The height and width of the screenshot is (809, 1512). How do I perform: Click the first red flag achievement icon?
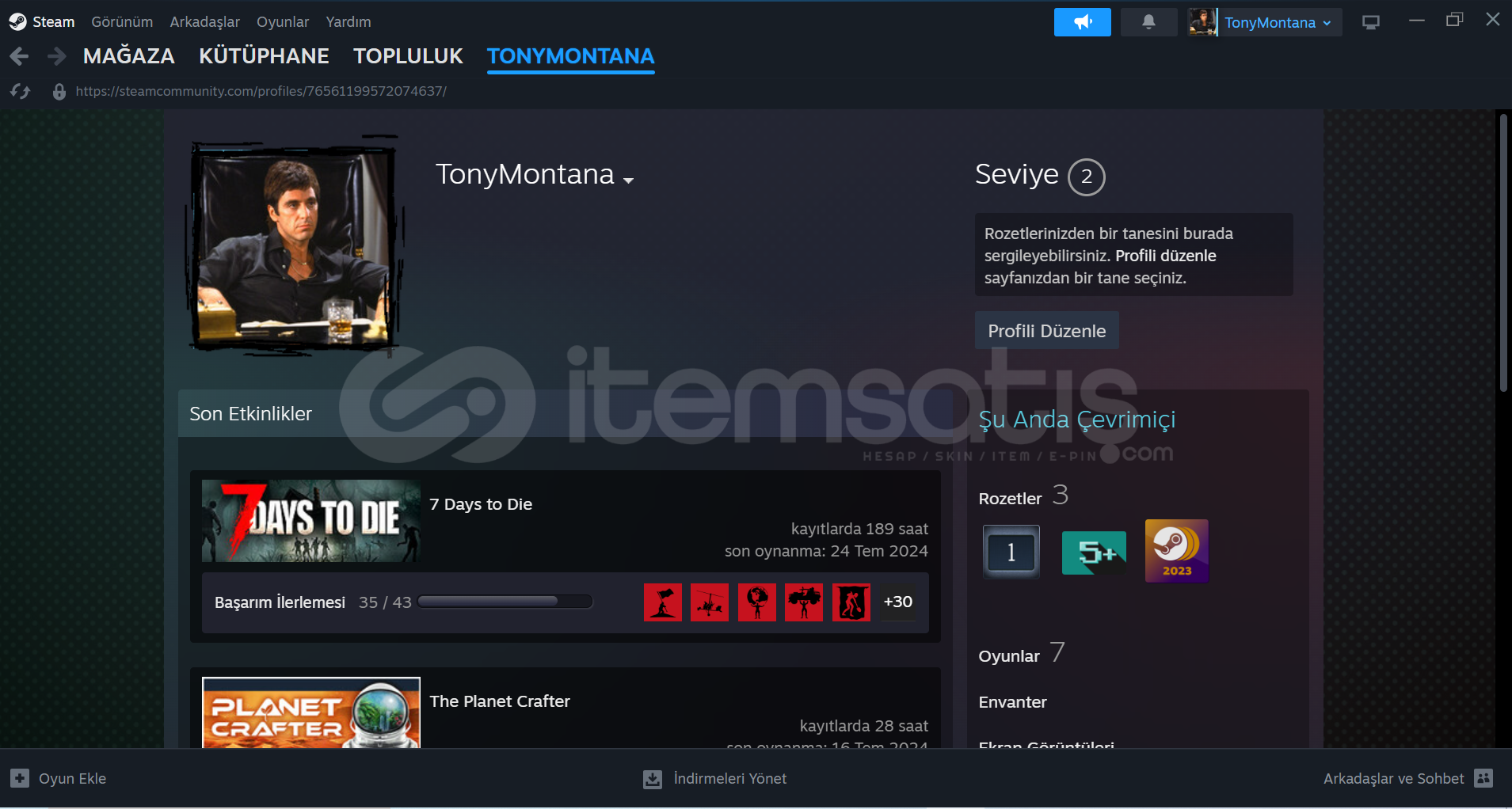tap(663, 602)
